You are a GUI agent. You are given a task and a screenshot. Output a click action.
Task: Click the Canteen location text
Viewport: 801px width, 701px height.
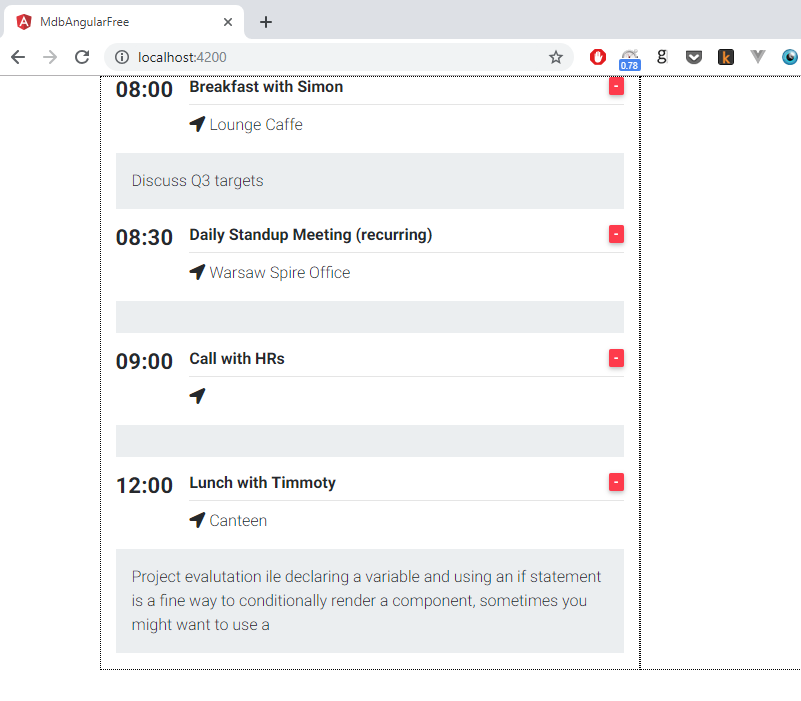(238, 521)
